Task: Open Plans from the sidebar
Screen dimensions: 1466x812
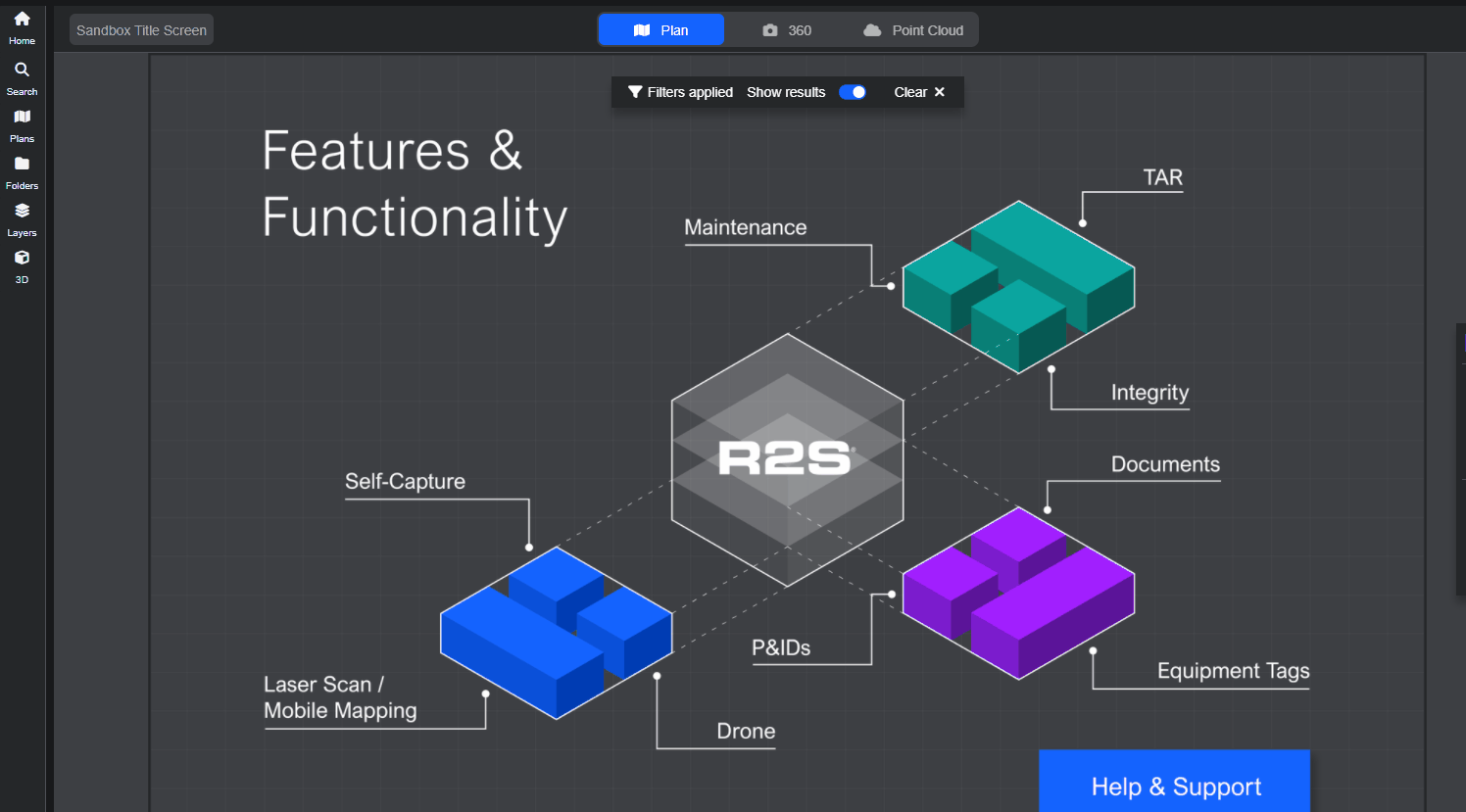Action: pyautogui.click(x=22, y=126)
